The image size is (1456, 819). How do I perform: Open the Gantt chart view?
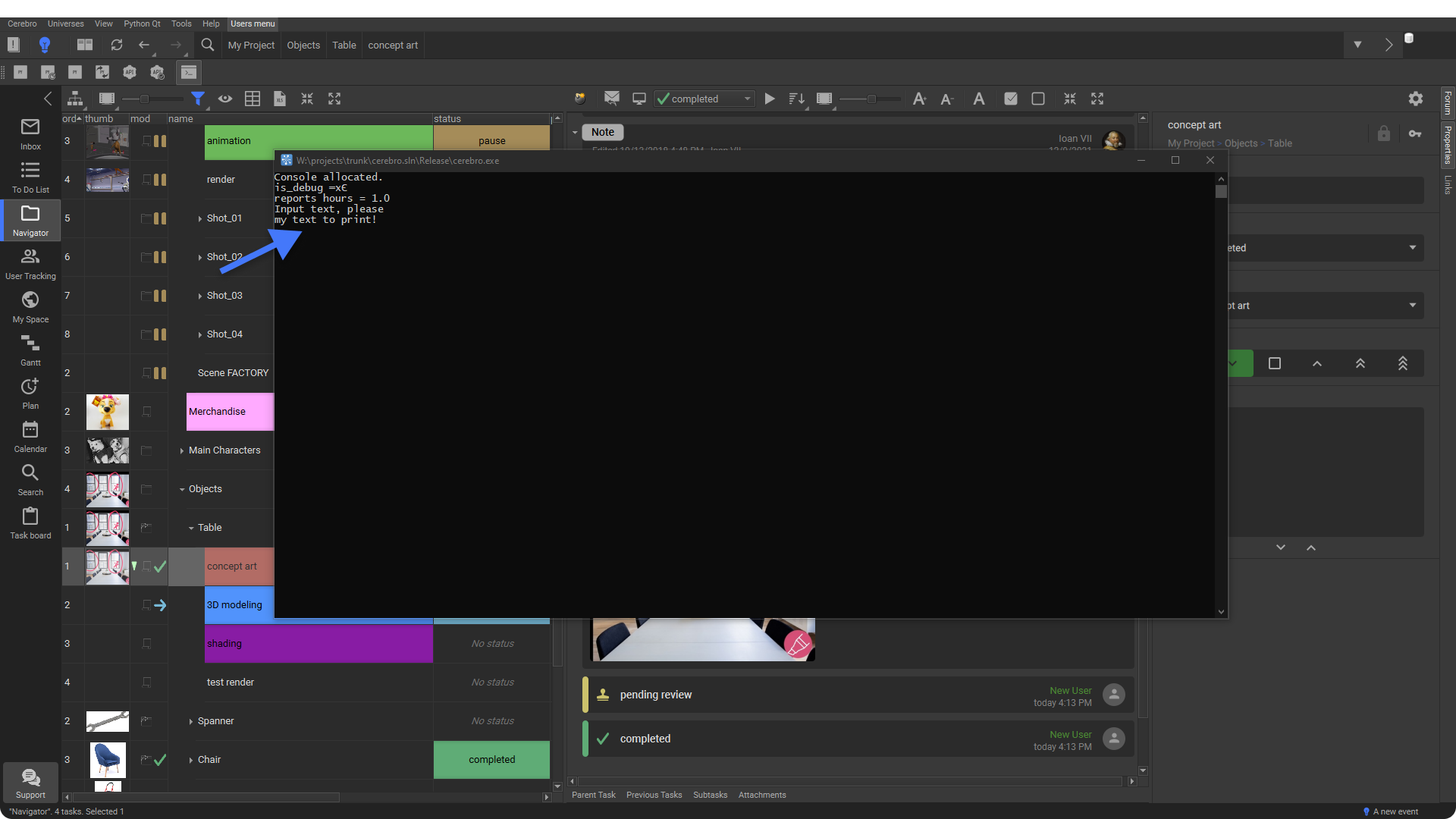click(30, 350)
